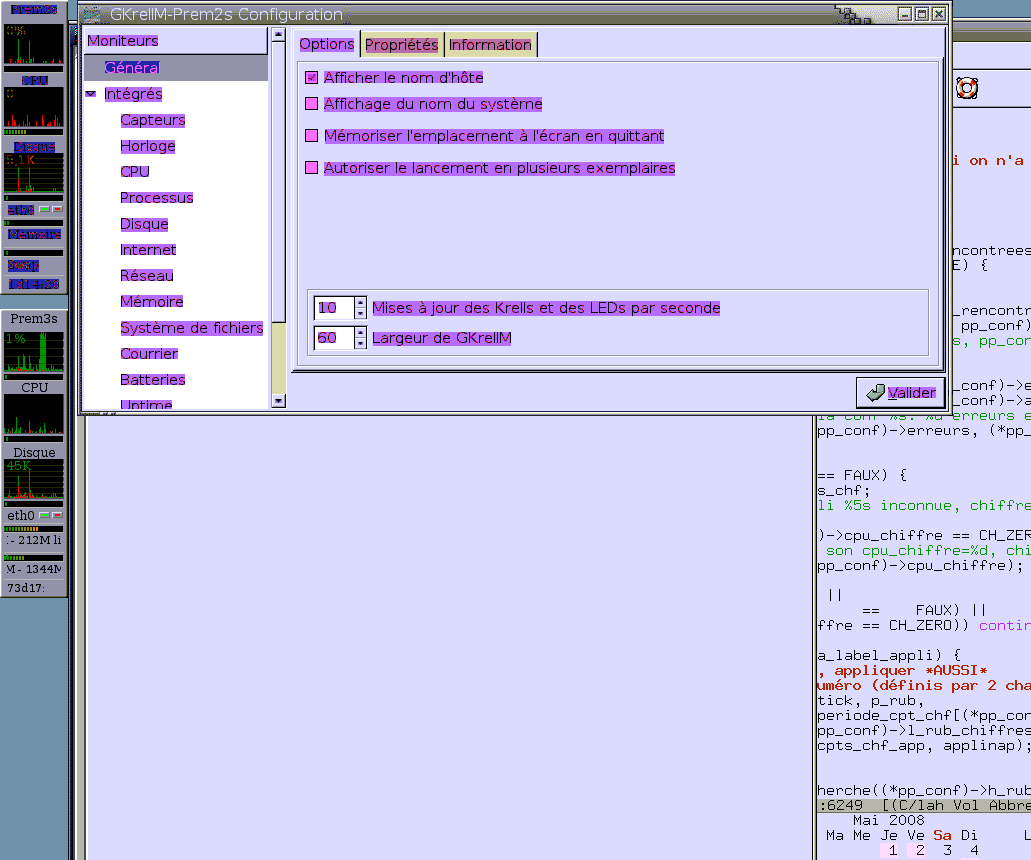This screenshot has height=860, width=1031.
Task: Enable Affichage du nom du système
Action: (312, 104)
